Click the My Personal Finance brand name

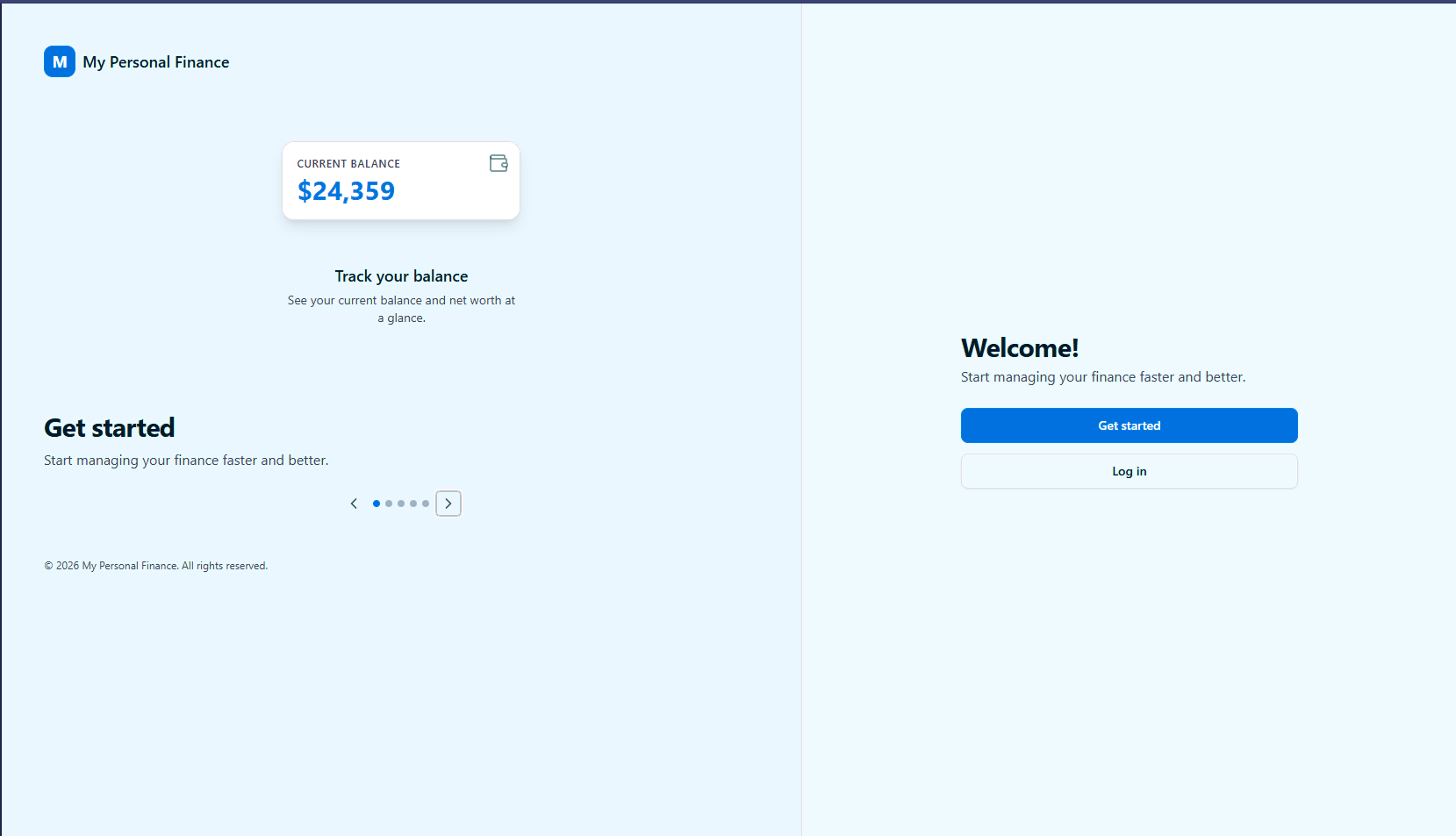[x=156, y=62]
